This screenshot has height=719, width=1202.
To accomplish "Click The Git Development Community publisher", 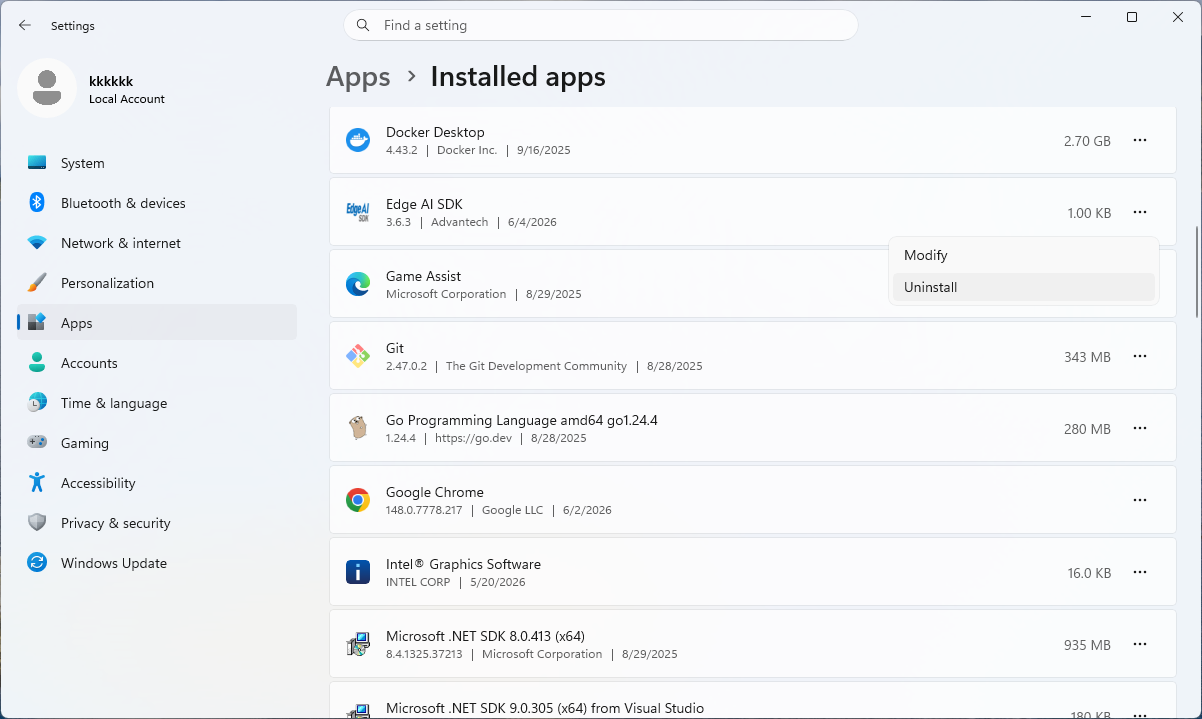I will click(536, 366).
